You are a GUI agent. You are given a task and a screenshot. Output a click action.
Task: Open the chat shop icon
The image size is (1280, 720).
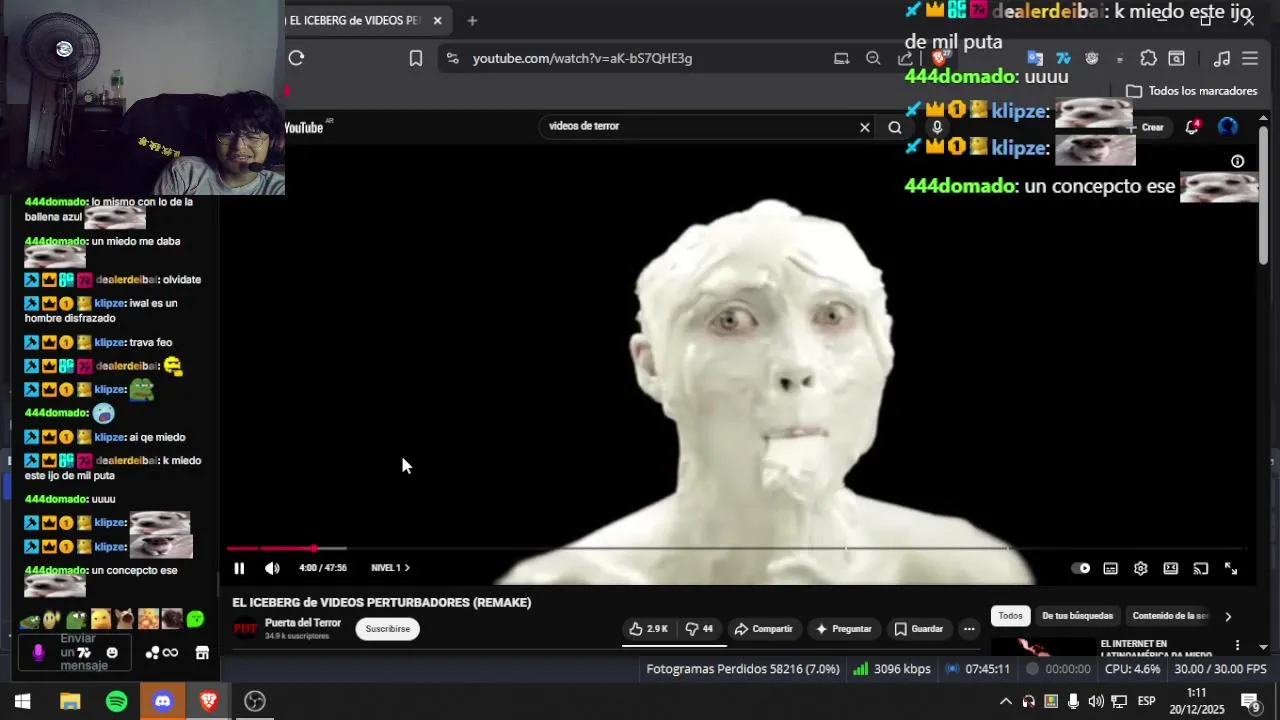tap(202, 653)
